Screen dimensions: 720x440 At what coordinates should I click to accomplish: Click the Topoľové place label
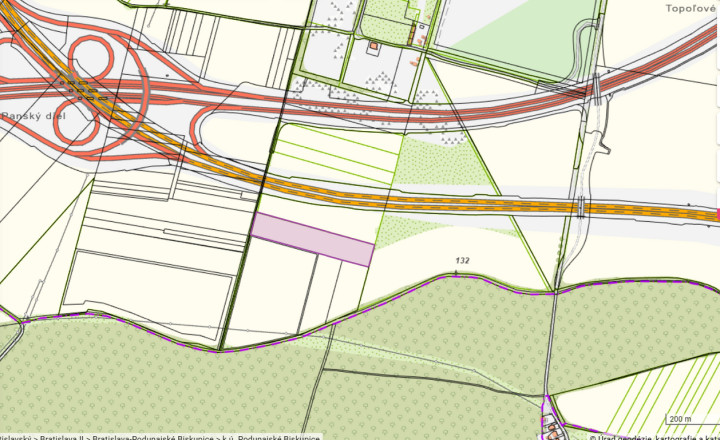click(692, 9)
